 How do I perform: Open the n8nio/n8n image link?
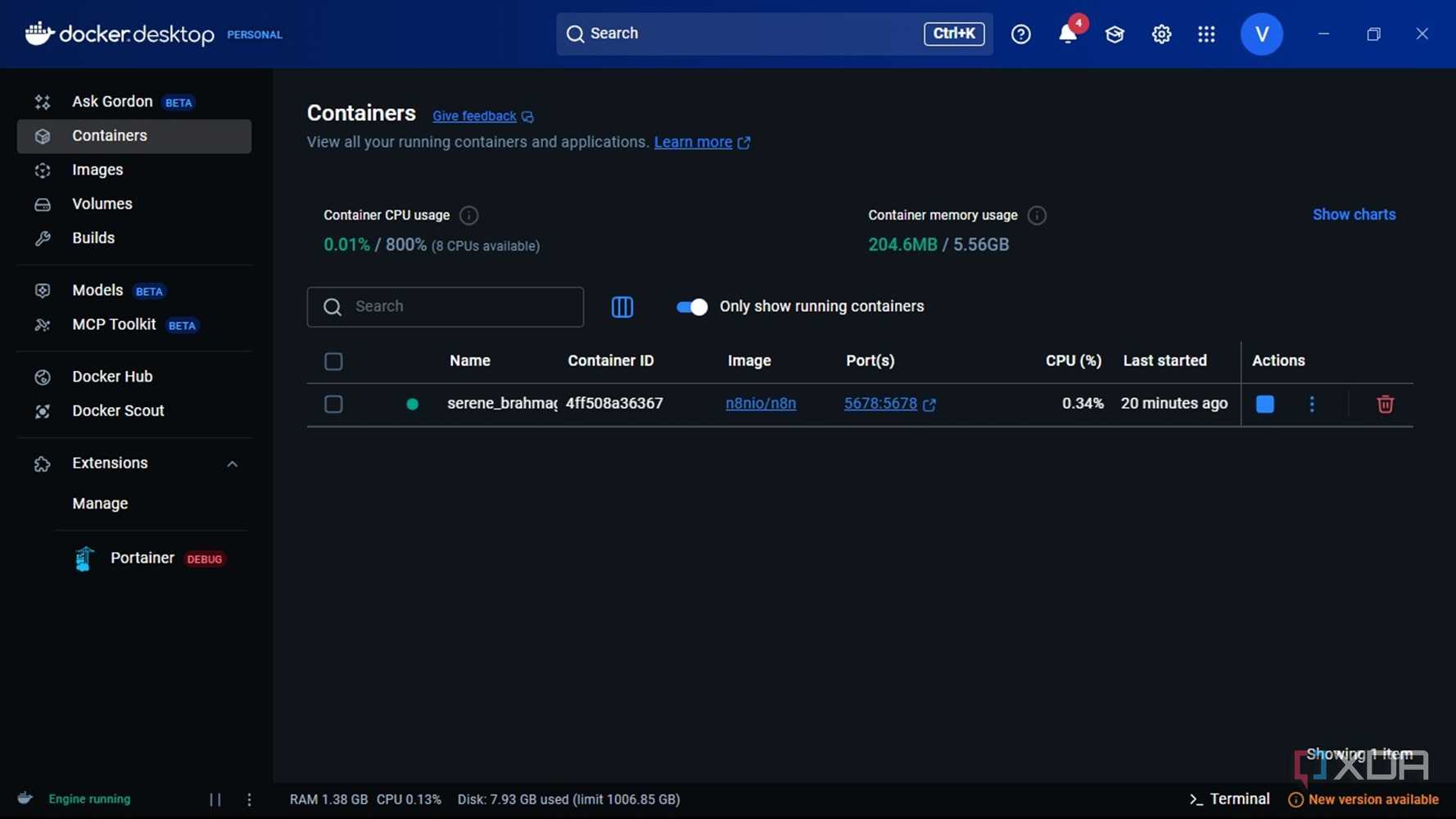point(761,404)
